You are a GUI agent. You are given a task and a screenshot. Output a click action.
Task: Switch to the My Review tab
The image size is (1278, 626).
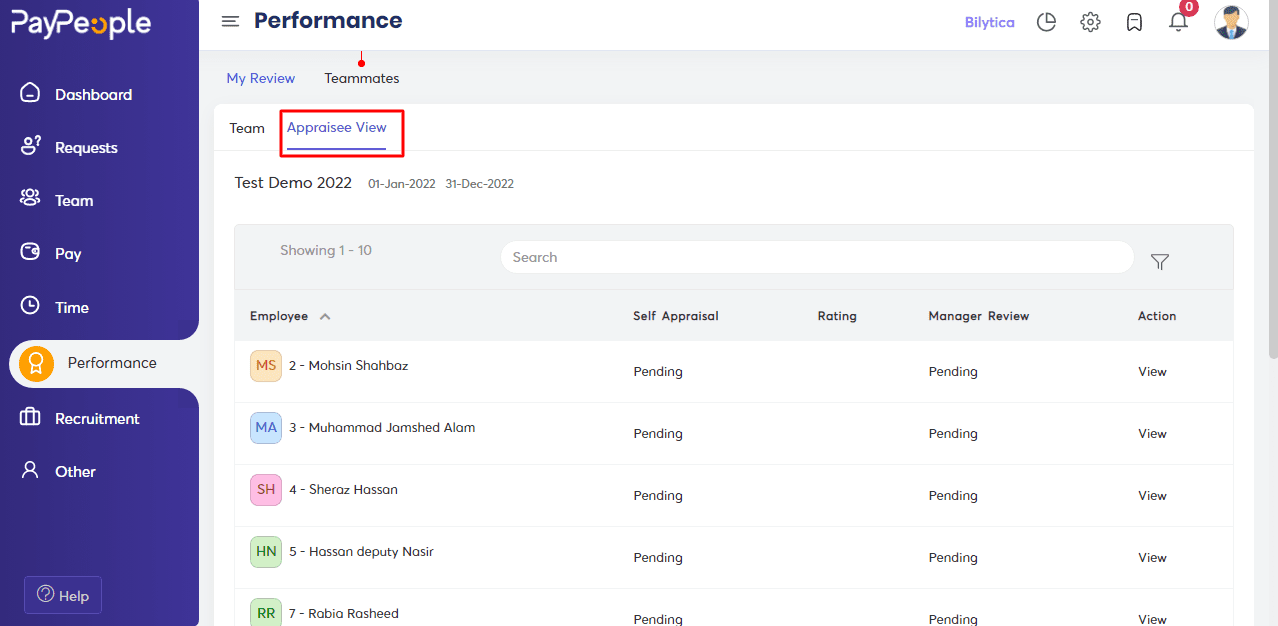261,78
